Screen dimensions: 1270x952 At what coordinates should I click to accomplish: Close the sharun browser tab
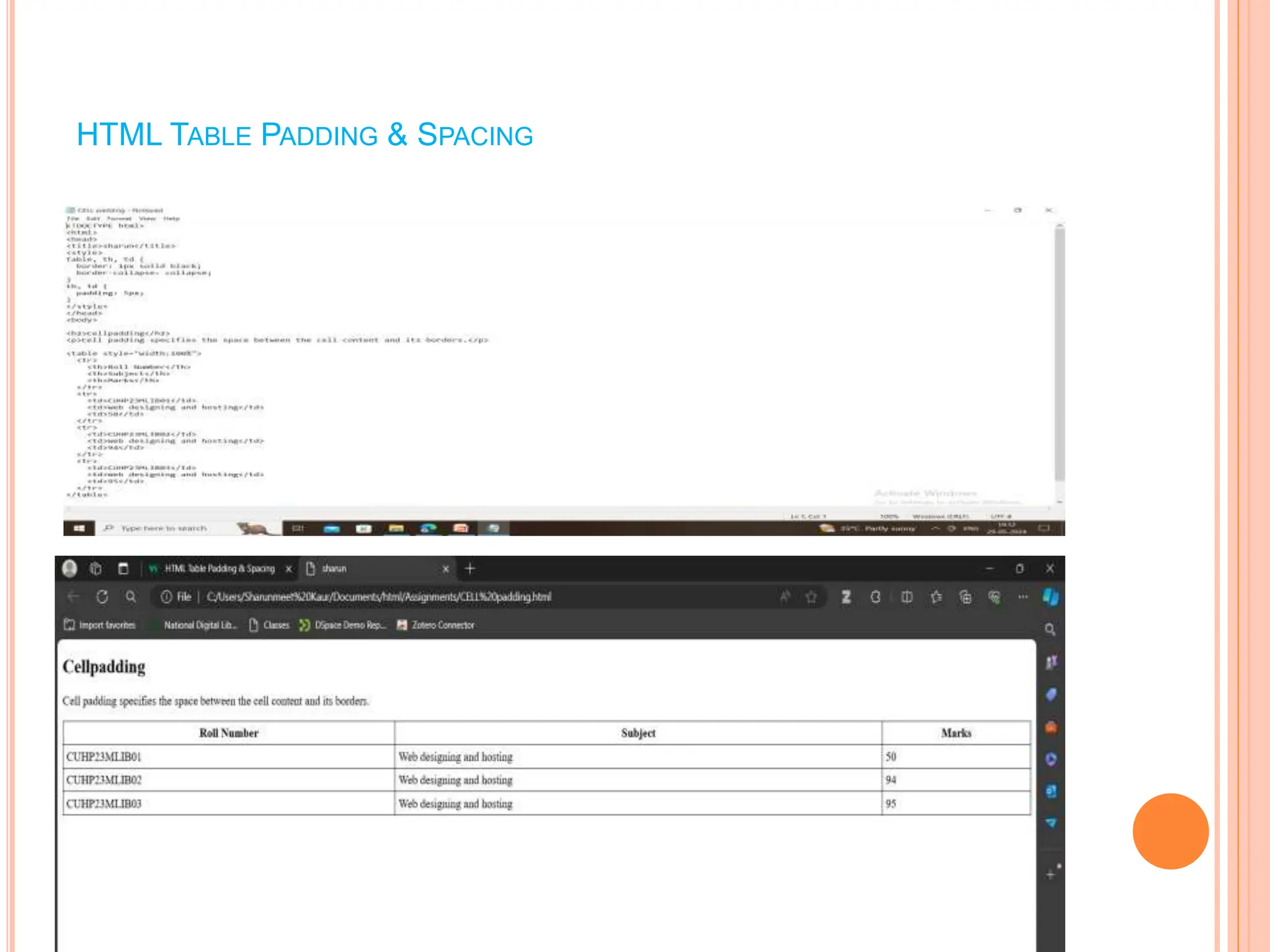click(x=445, y=568)
